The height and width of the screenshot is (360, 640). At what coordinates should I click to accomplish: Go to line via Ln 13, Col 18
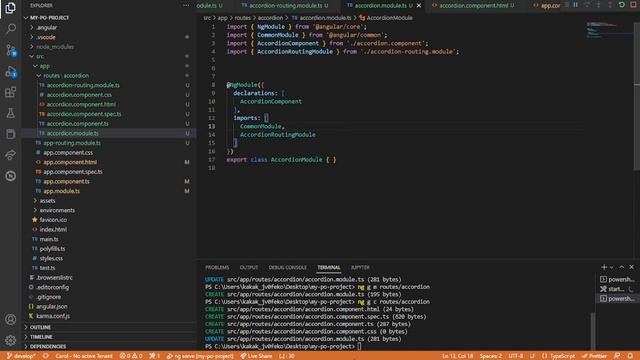[x=458, y=356]
